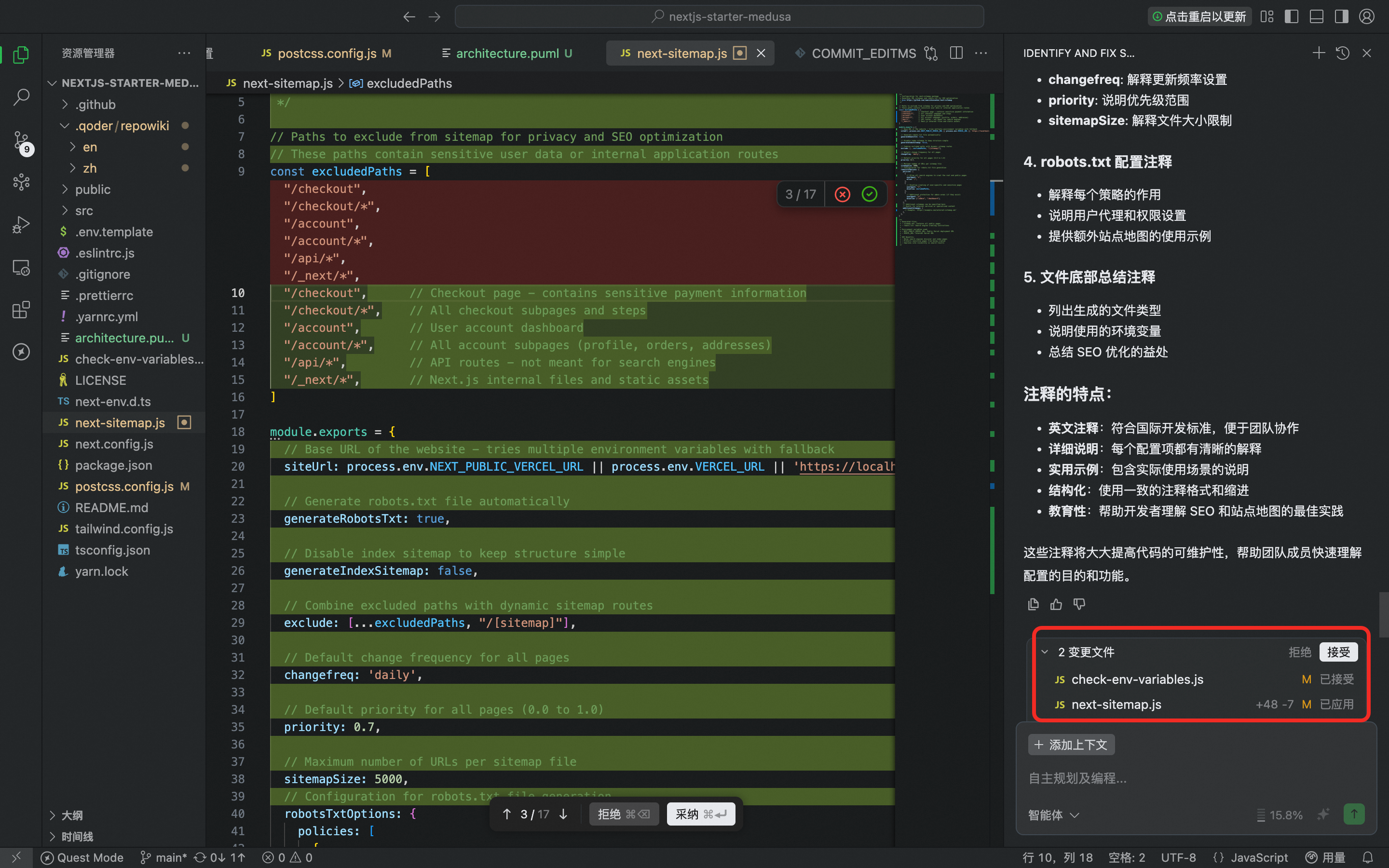Expand the src folder
The height and width of the screenshot is (868, 1389).
[84, 211]
